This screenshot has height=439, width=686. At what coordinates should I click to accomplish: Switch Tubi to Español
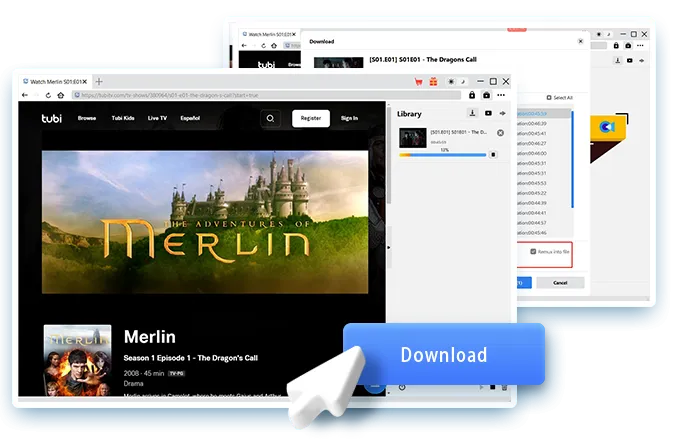[x=190, y=118]
